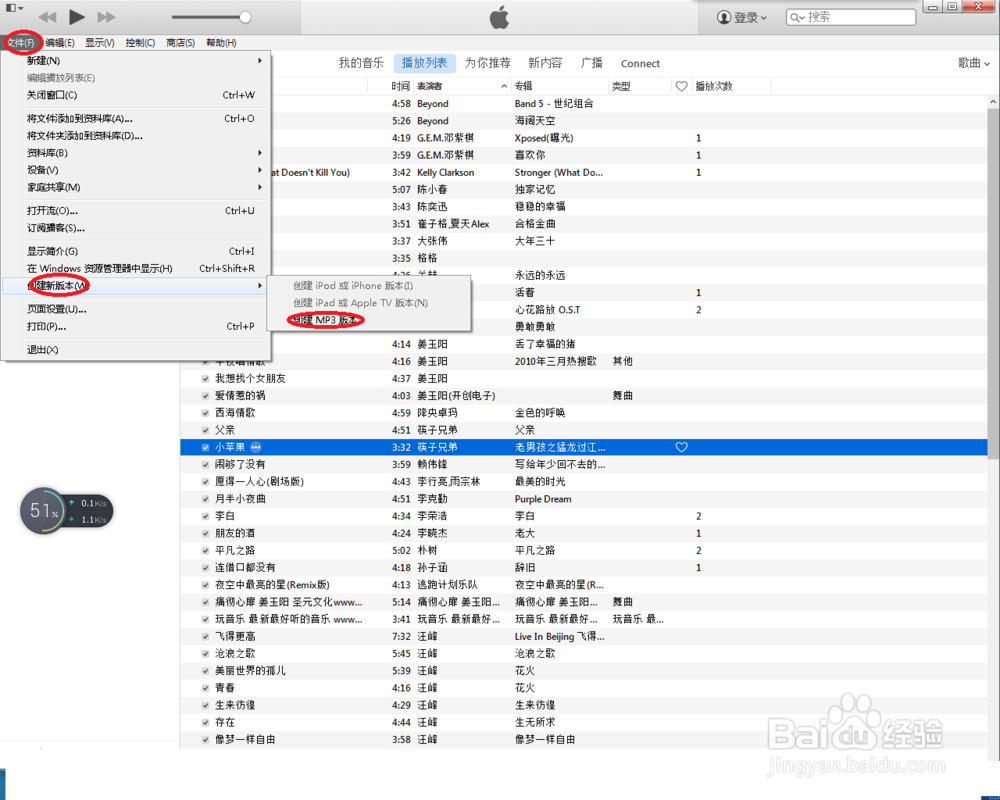Screen dimensions: 1000x800
Task: Uncheck the checkbox for 爱情惹的祸
Action: pyautogui.click(x=205, y=396)
